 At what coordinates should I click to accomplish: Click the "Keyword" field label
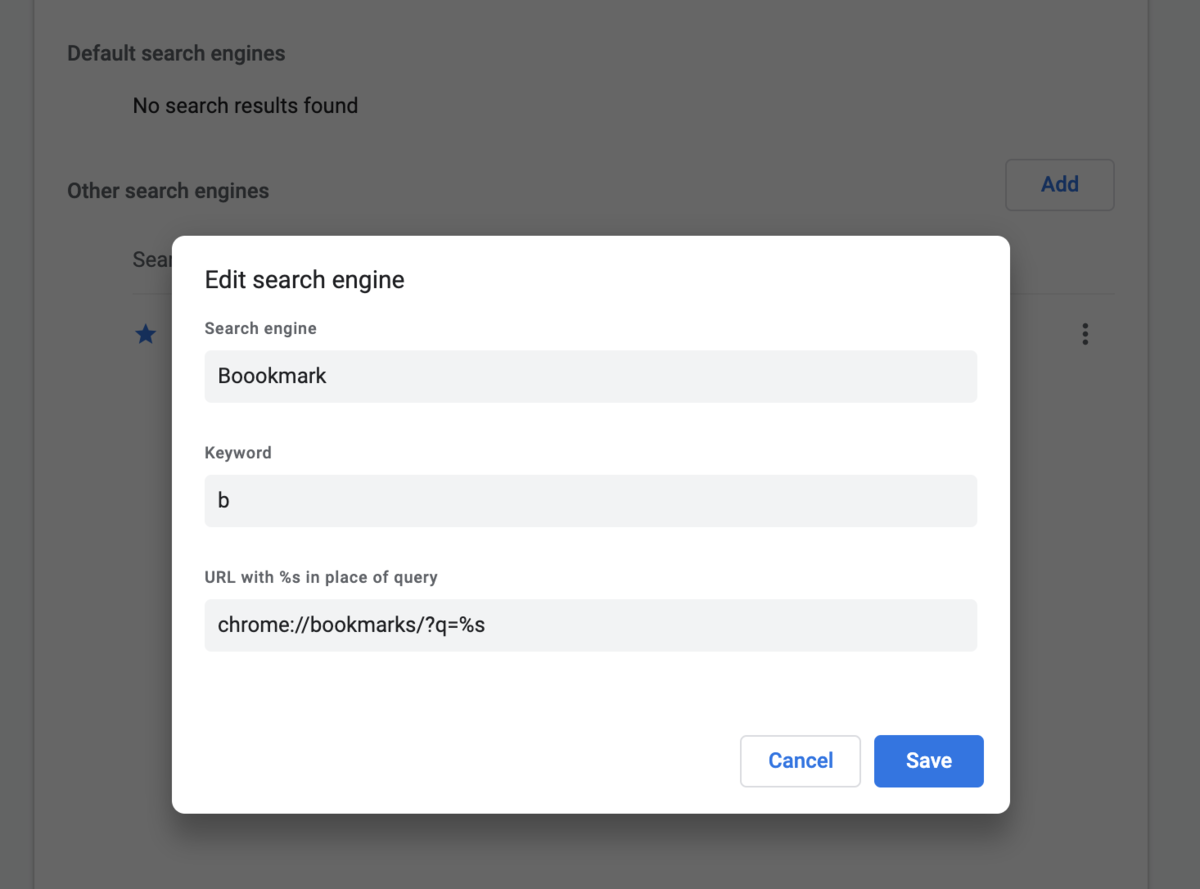[x=238, y=453]
